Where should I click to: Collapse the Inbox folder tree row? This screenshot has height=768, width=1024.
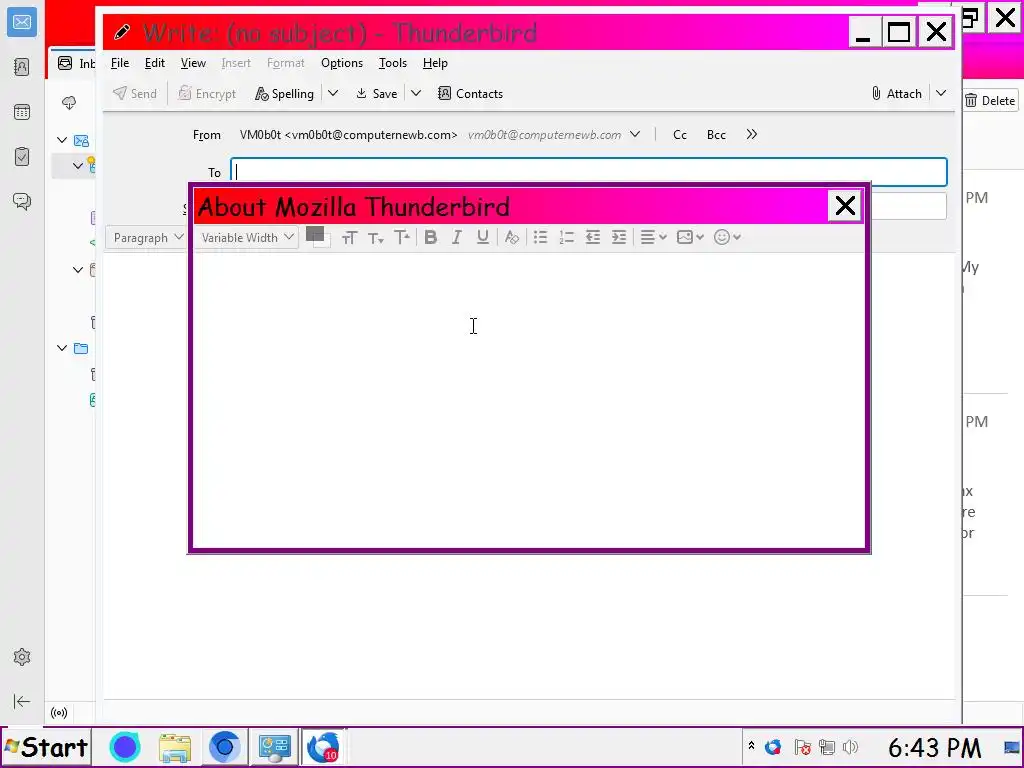[x=78, y=166]
